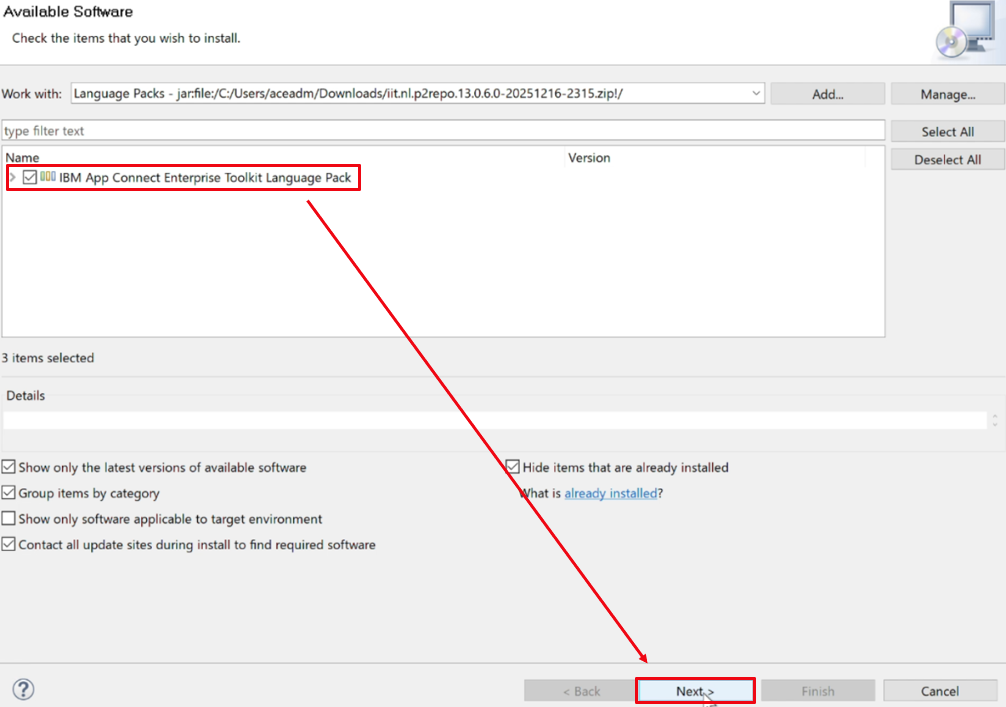This screenshot has height=707, width=1006.
Task: Toggle IBM App Connect Toolkit Language Pack checkbox
Action: pyautogui.click(x=30, y=177)
